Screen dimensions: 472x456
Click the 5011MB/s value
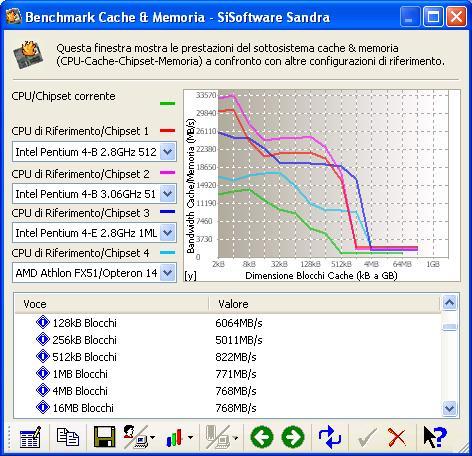coord(239,340)
